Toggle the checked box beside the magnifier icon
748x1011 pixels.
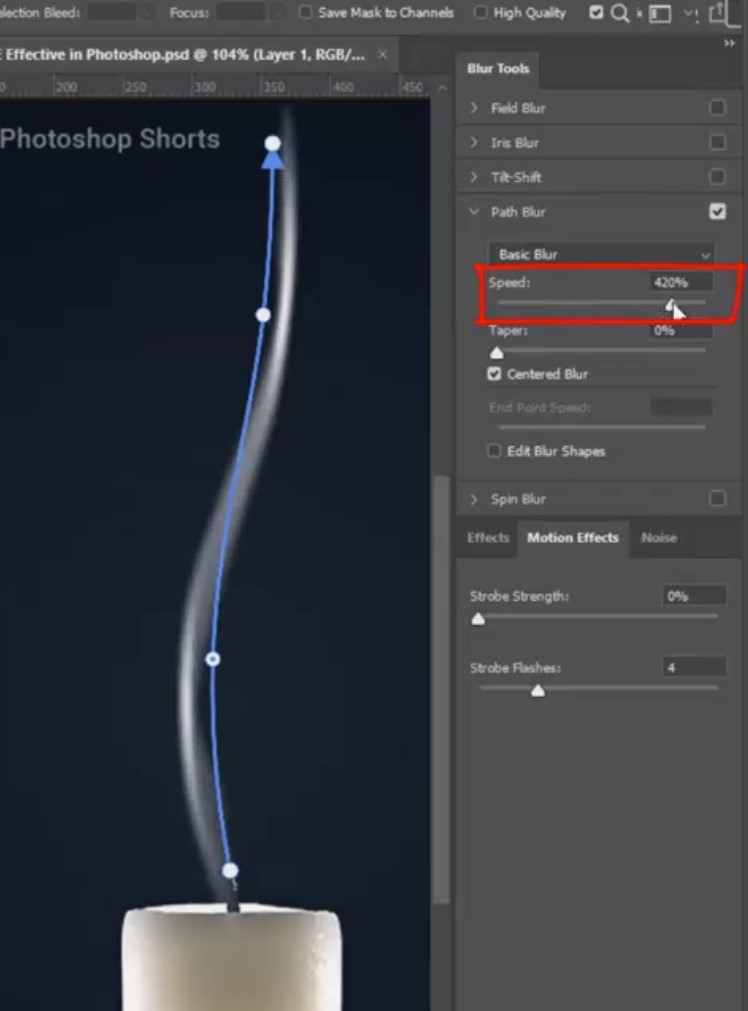[x=596, y=12]
